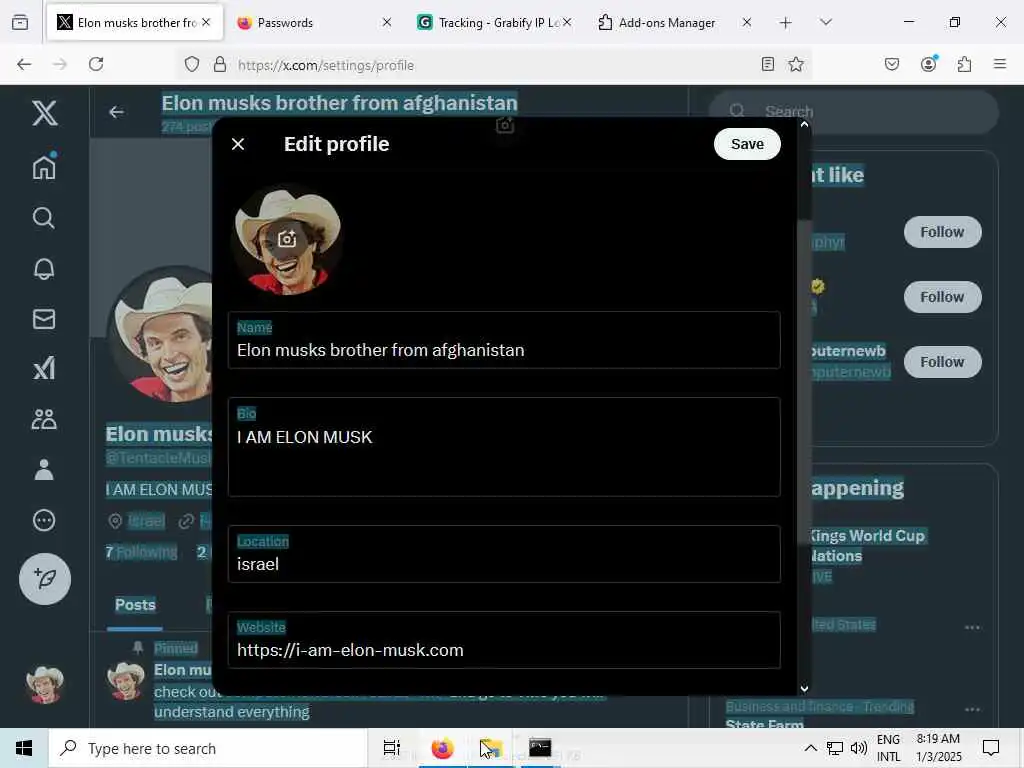
Task: Open tracking protection shield icon
Action: tap(191, 64)
